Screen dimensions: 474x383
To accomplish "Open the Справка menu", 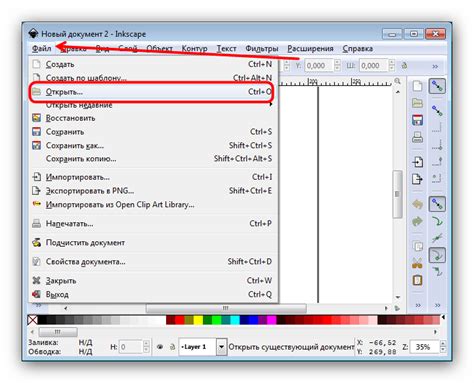I will (358, 49).
